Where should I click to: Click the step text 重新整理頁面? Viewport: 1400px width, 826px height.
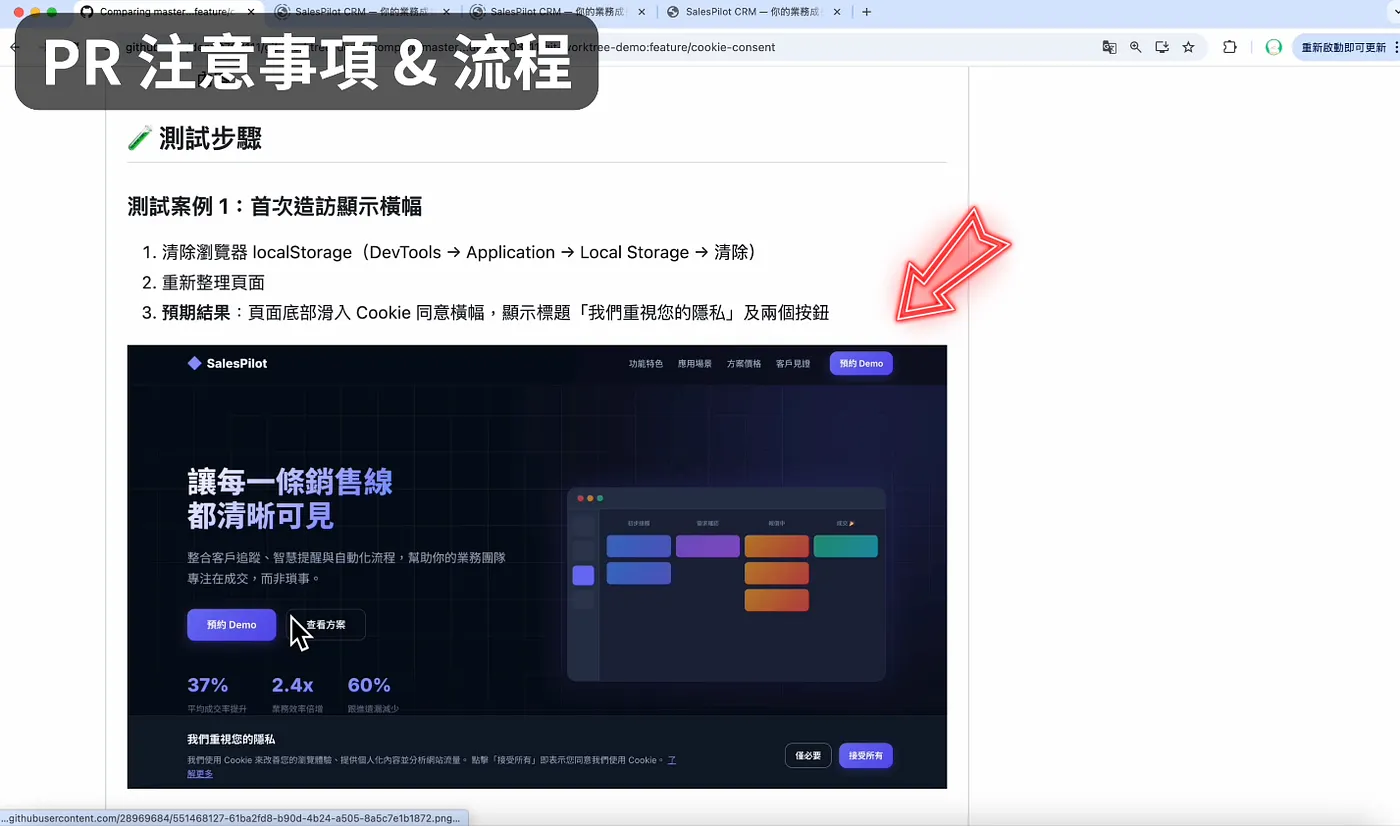pos(213,283)
